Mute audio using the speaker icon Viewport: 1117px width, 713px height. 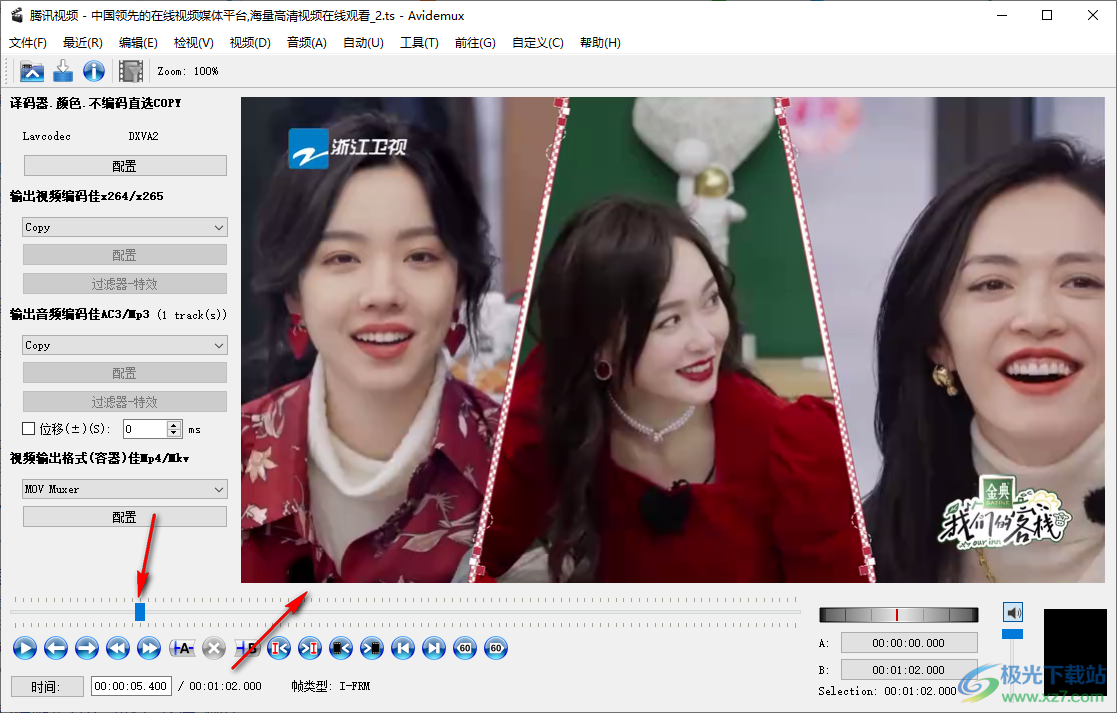click(x=1013, y=612)
